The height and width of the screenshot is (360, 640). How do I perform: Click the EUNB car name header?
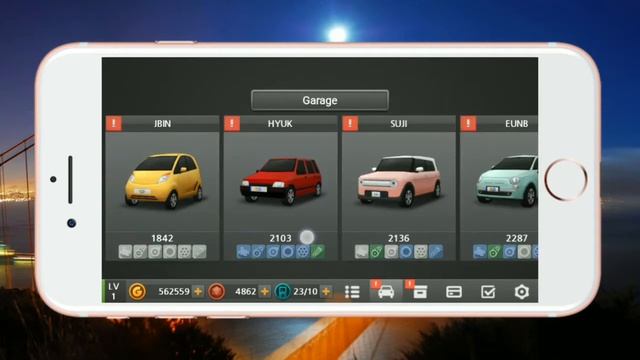tap(499, 124)
